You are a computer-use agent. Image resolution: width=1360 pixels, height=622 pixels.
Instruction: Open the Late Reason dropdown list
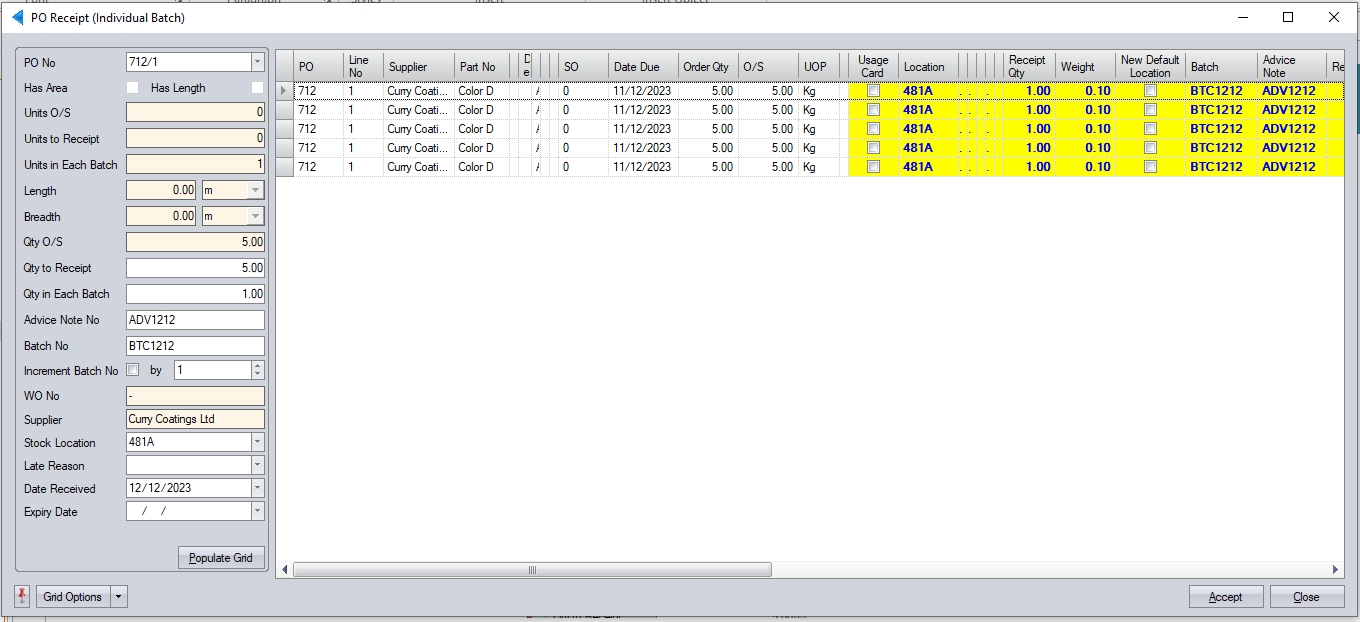[257, 465]
